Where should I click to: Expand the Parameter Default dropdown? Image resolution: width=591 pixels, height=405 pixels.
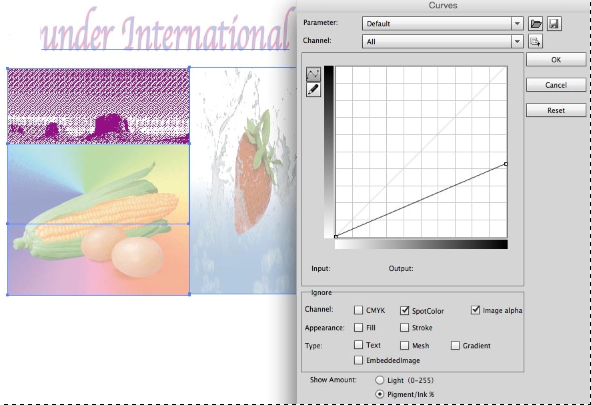click(442, 23)
